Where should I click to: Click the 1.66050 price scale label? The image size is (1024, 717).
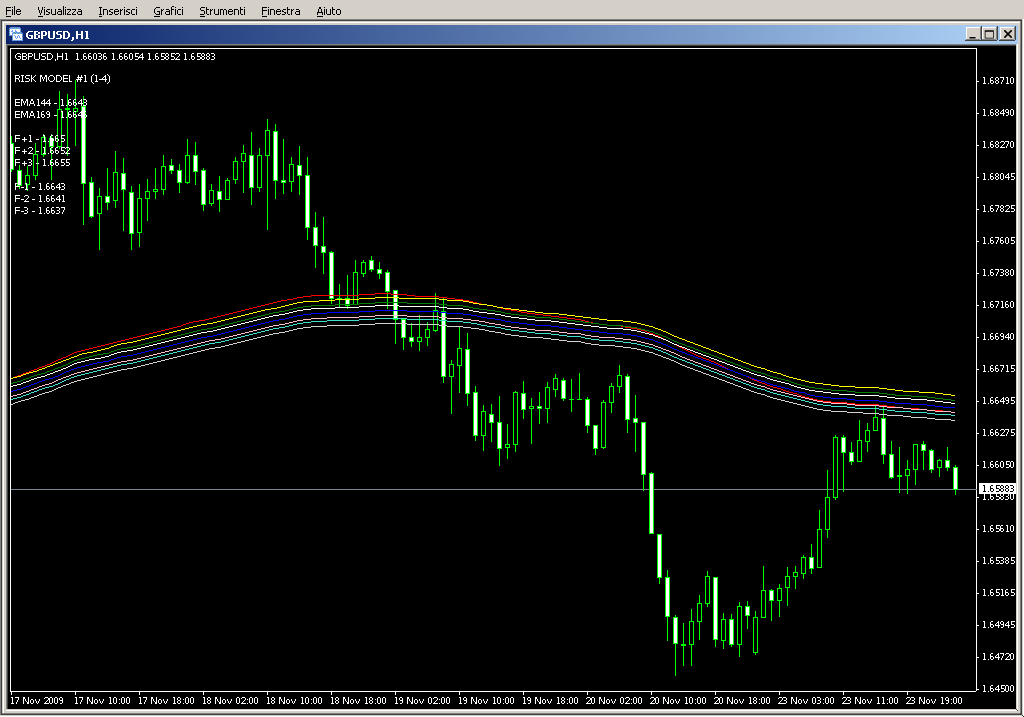[998, 464]
